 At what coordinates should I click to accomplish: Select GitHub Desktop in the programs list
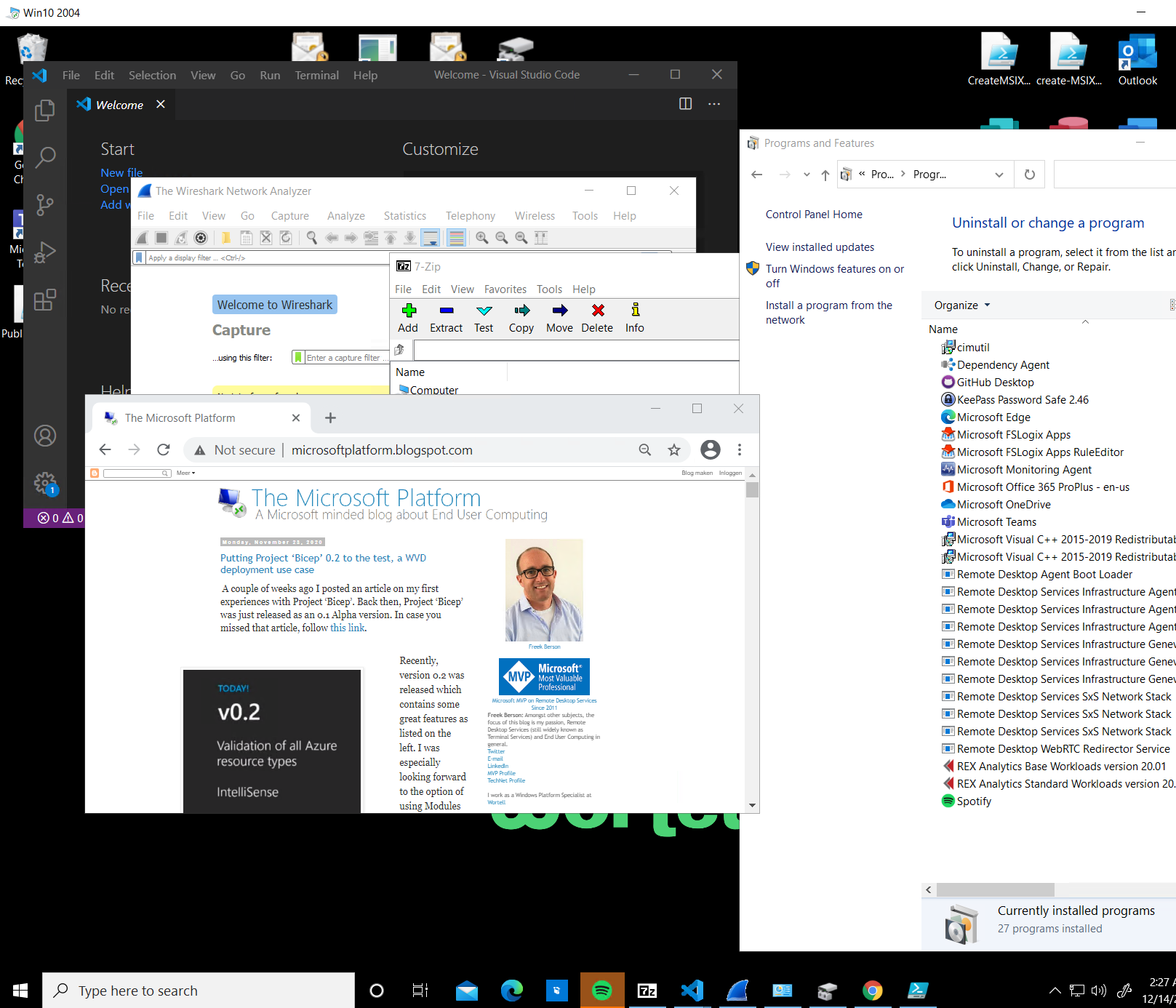pyautogui.click(x=995, y=383)
